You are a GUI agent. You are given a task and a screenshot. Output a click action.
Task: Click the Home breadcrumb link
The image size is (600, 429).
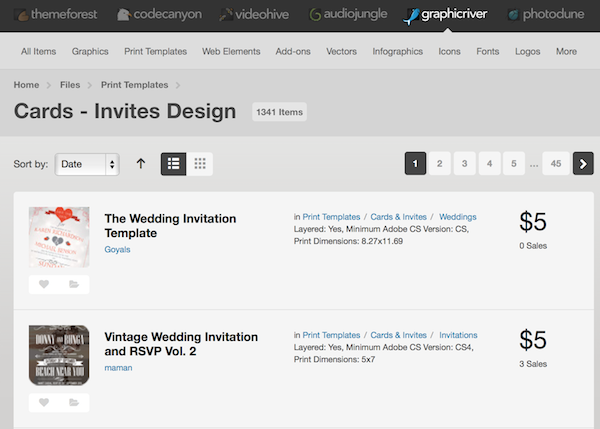[x=27, y=85]
